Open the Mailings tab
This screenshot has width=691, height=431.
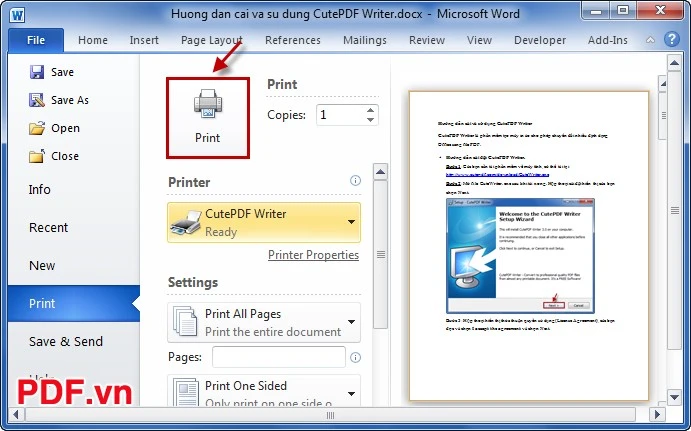click(x=364, y=40)
